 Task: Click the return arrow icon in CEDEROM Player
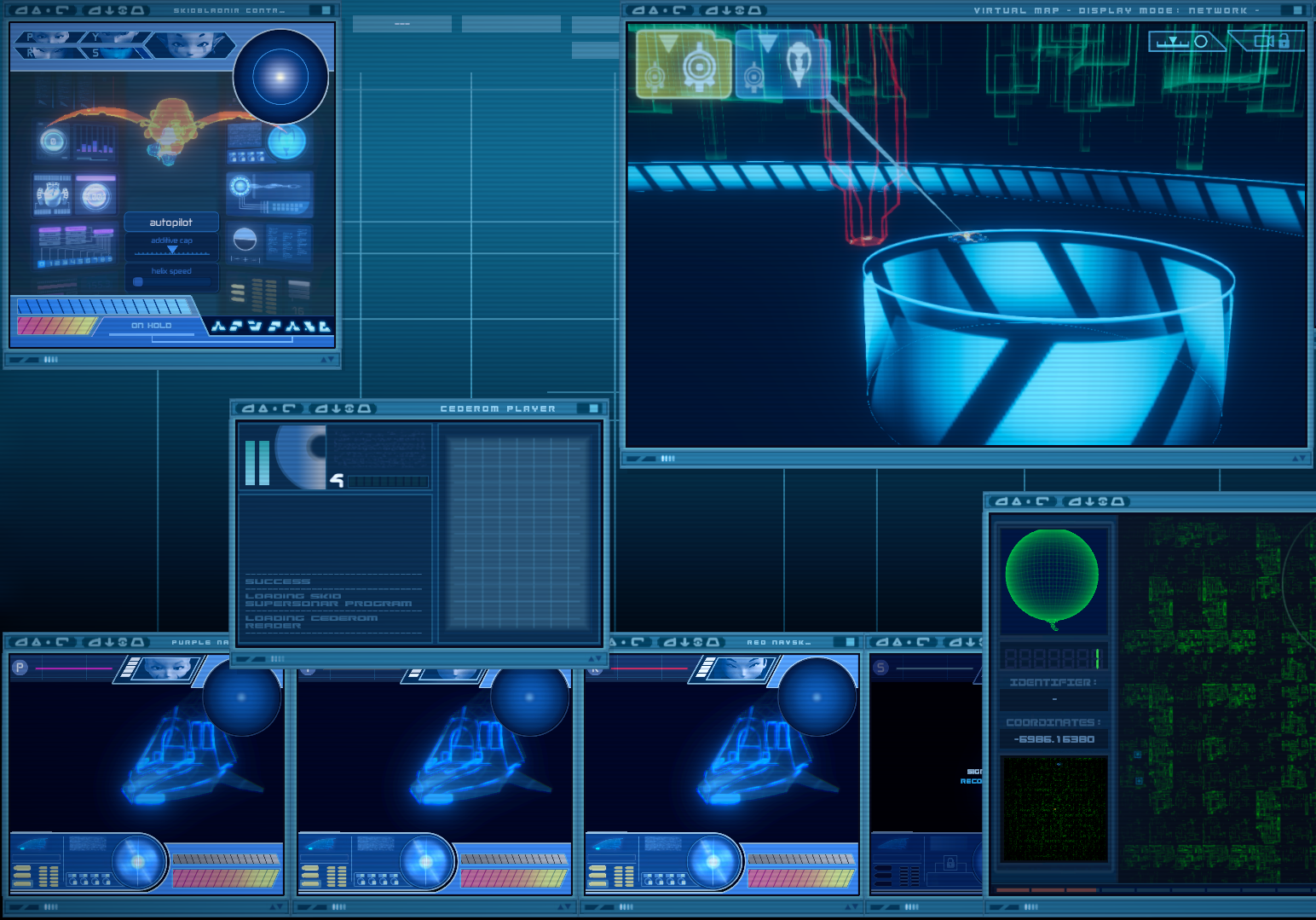(337, 481)
